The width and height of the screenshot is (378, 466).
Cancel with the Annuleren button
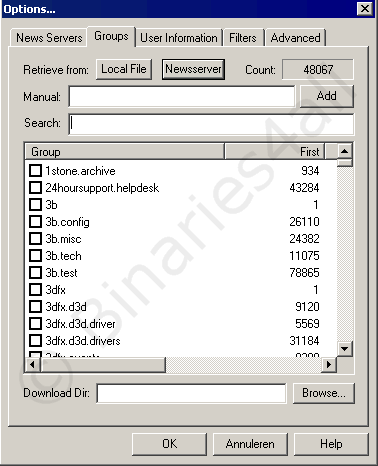pyautogui.click(x=250, y=444)
